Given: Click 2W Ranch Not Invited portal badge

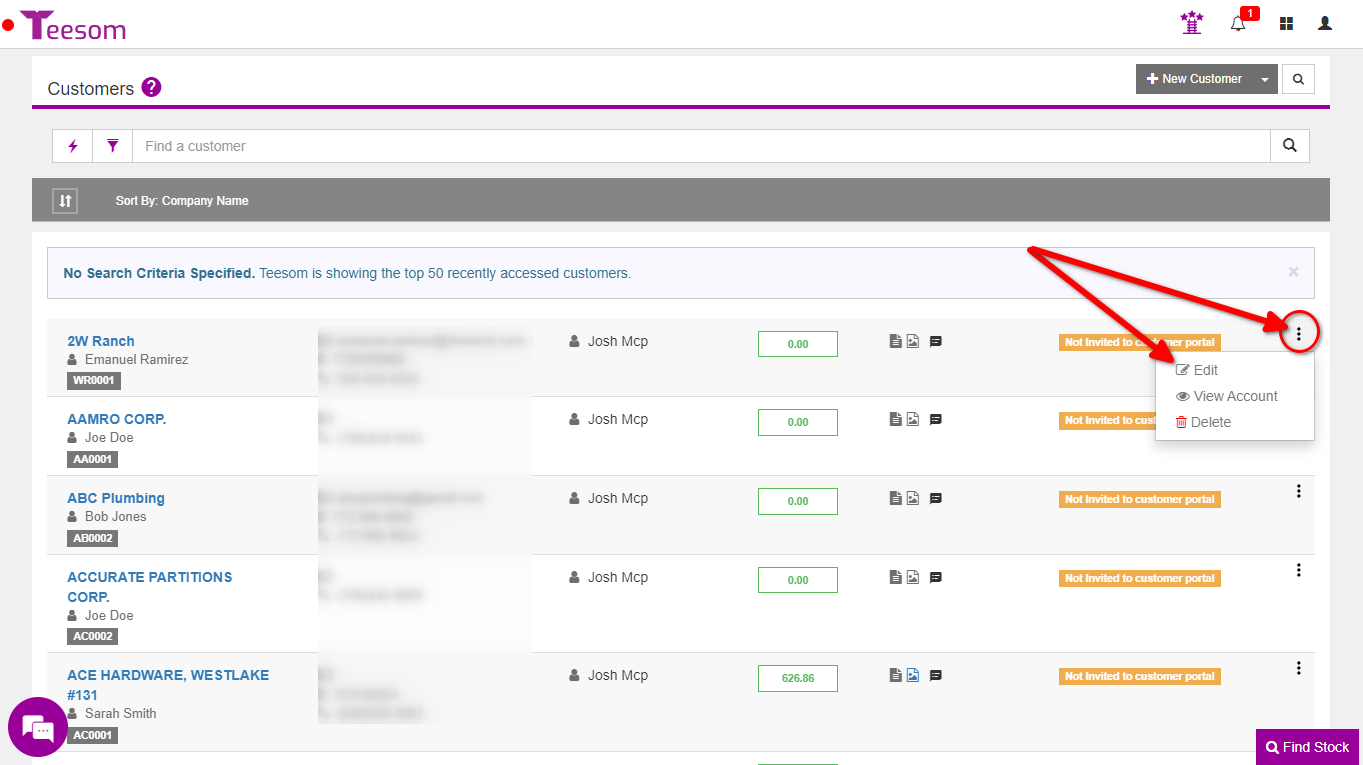Looking at the screenshot, I should (1140, 342).
